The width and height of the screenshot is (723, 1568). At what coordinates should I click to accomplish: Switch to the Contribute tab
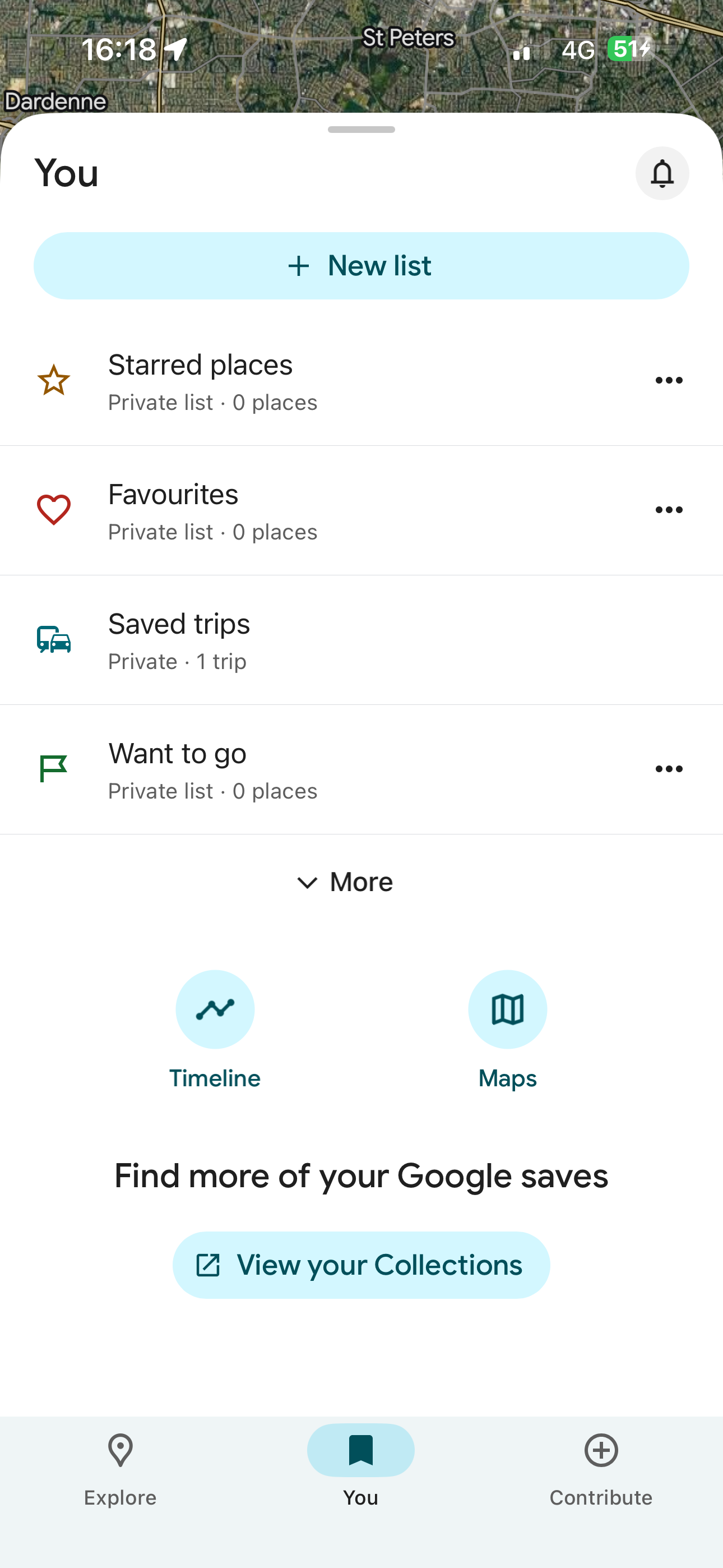tap(601, 1470)
